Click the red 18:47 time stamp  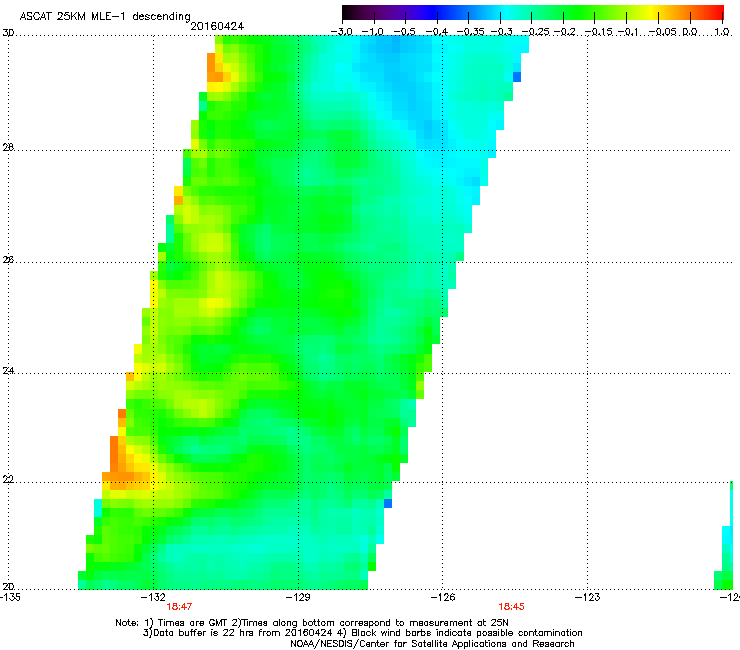179,607
